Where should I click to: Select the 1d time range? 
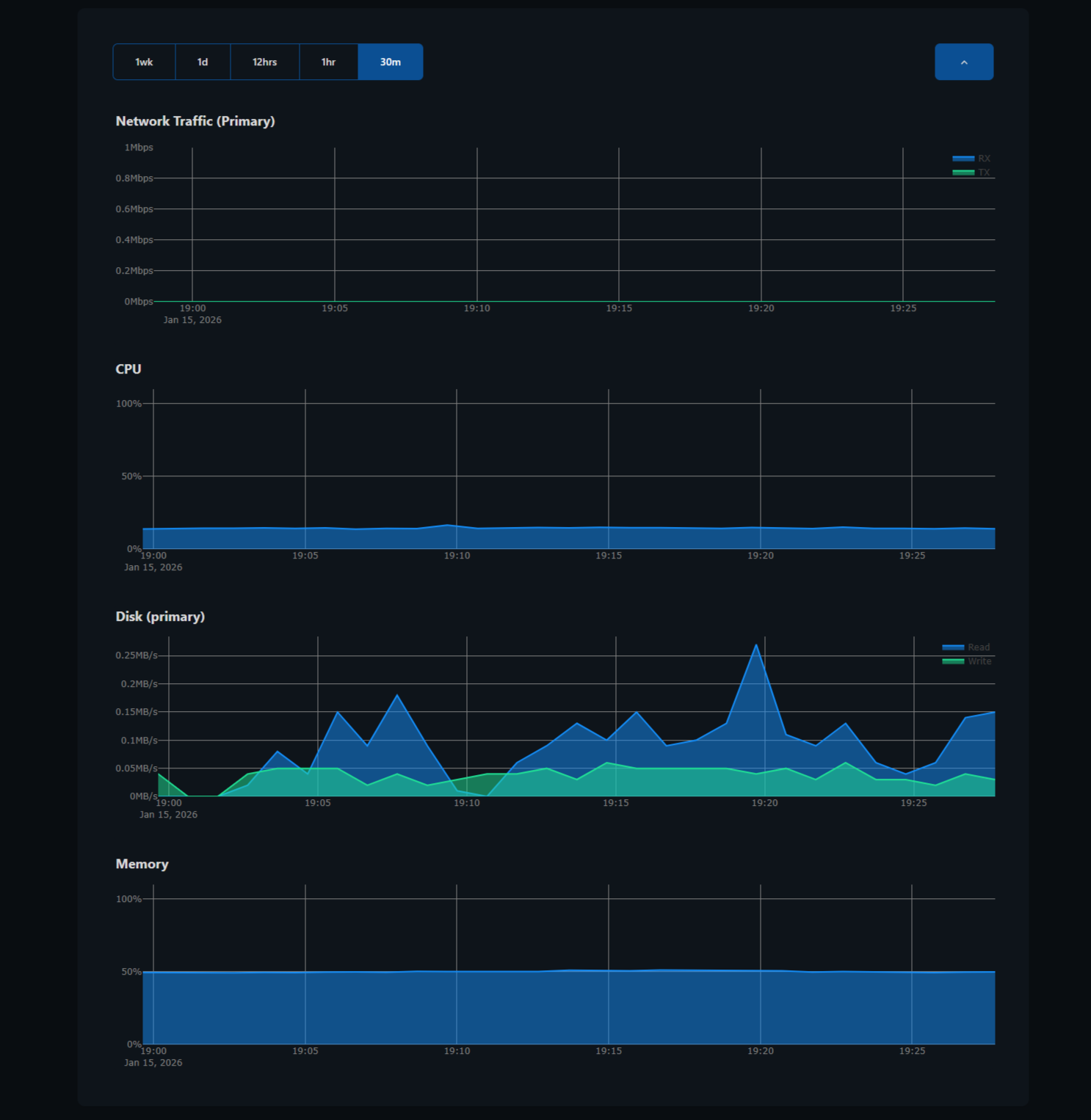pyautogui.click(x=203, y=62)
